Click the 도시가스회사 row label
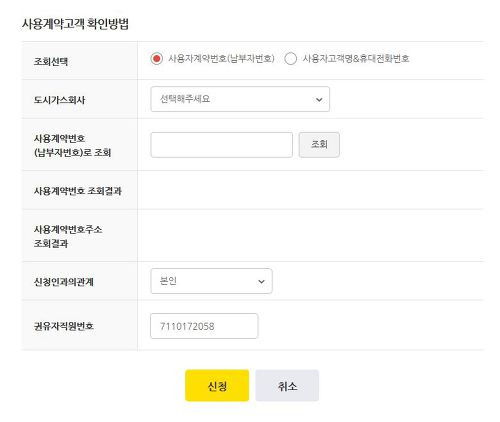Image resolution: width=500 pixels, height=422 pixels. click(x=59, y=99)
